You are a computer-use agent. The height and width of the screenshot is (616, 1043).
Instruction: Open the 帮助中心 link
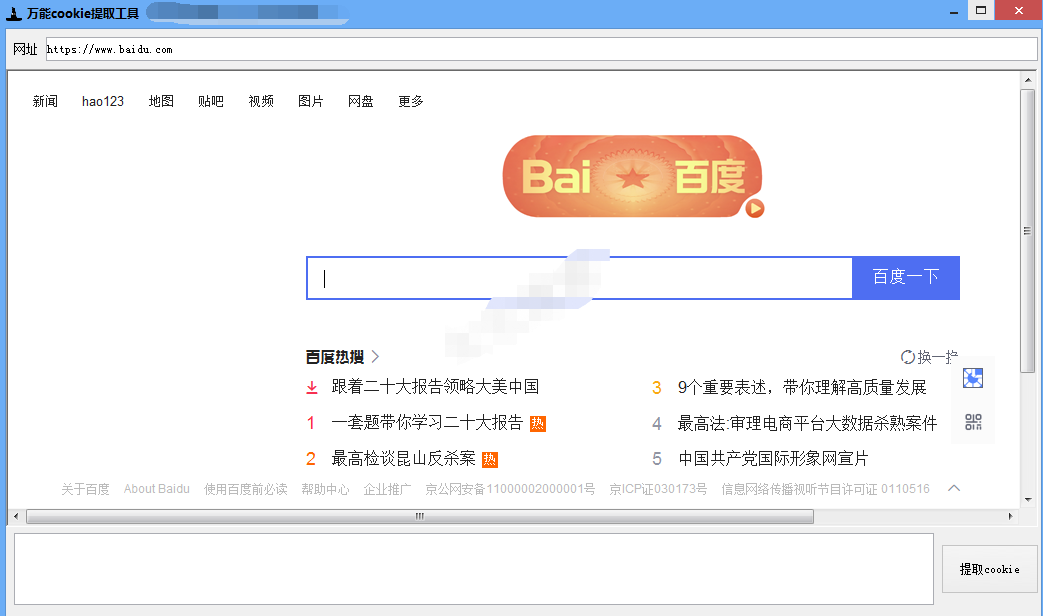[326, 488]
